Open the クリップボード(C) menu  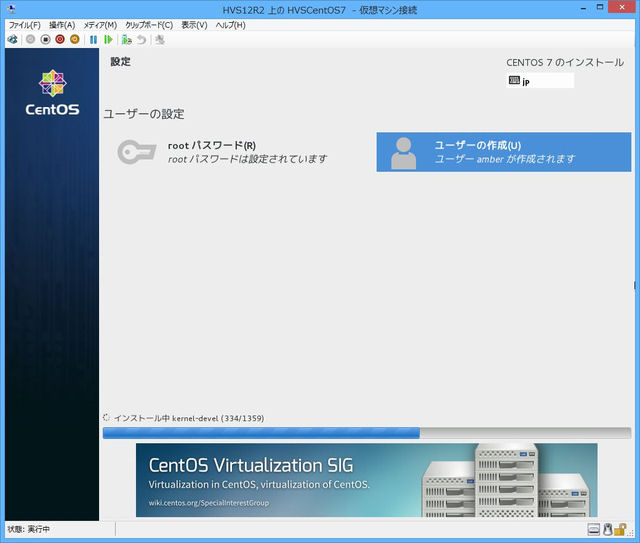pos(149,25)
